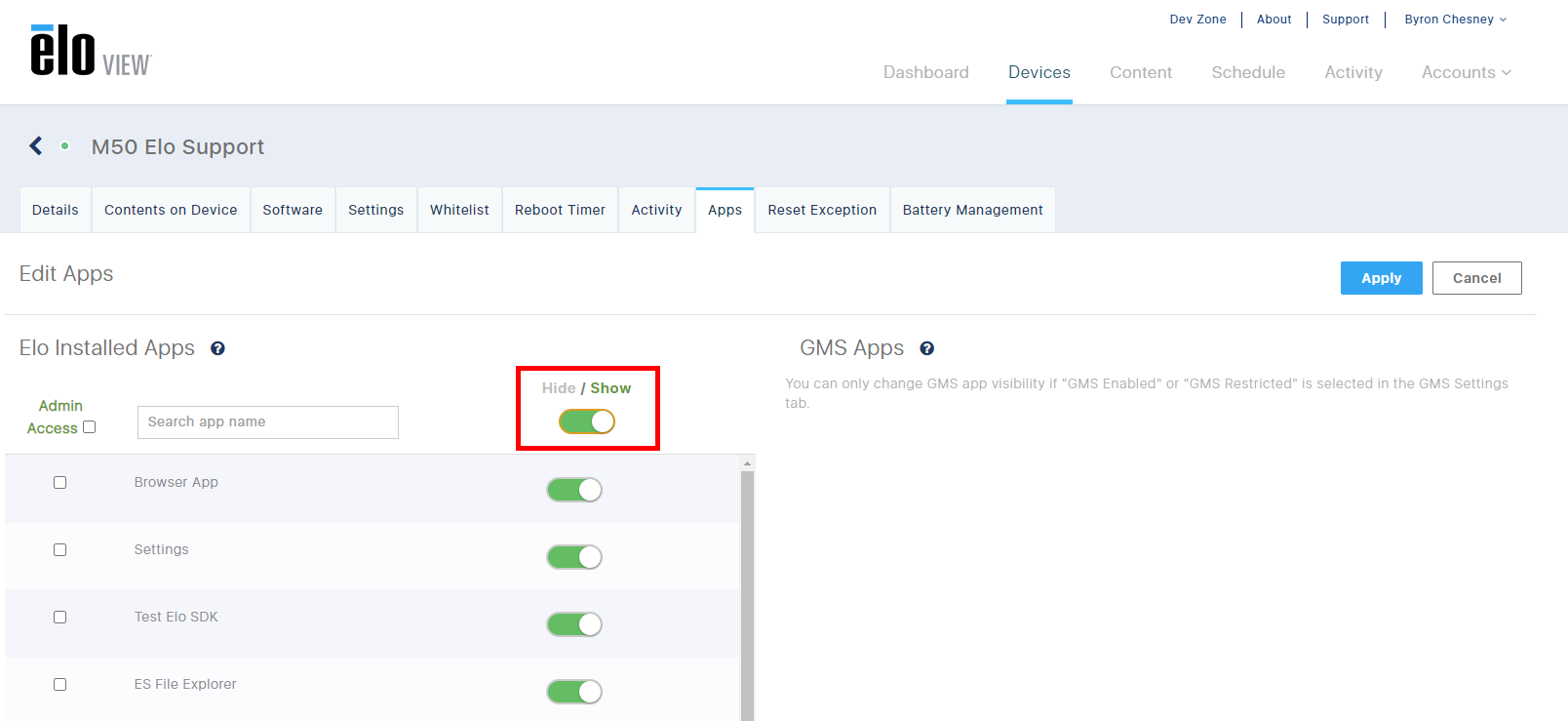Open the Devices section
Viewport: 1568px width, 721px height.
click(1039, 72)
